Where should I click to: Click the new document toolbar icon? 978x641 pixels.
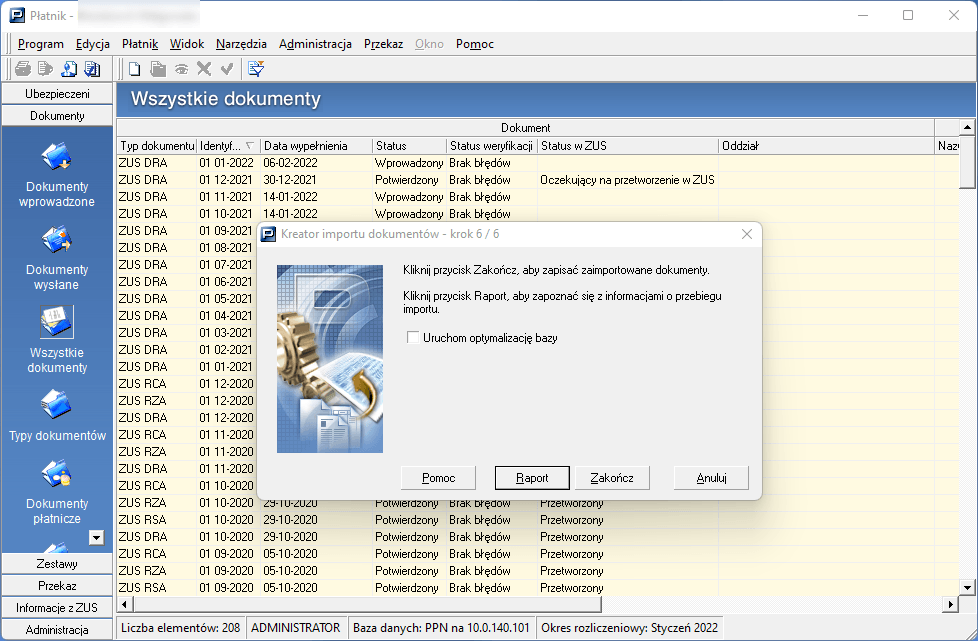pyautogui.click(x=134, y=69)
